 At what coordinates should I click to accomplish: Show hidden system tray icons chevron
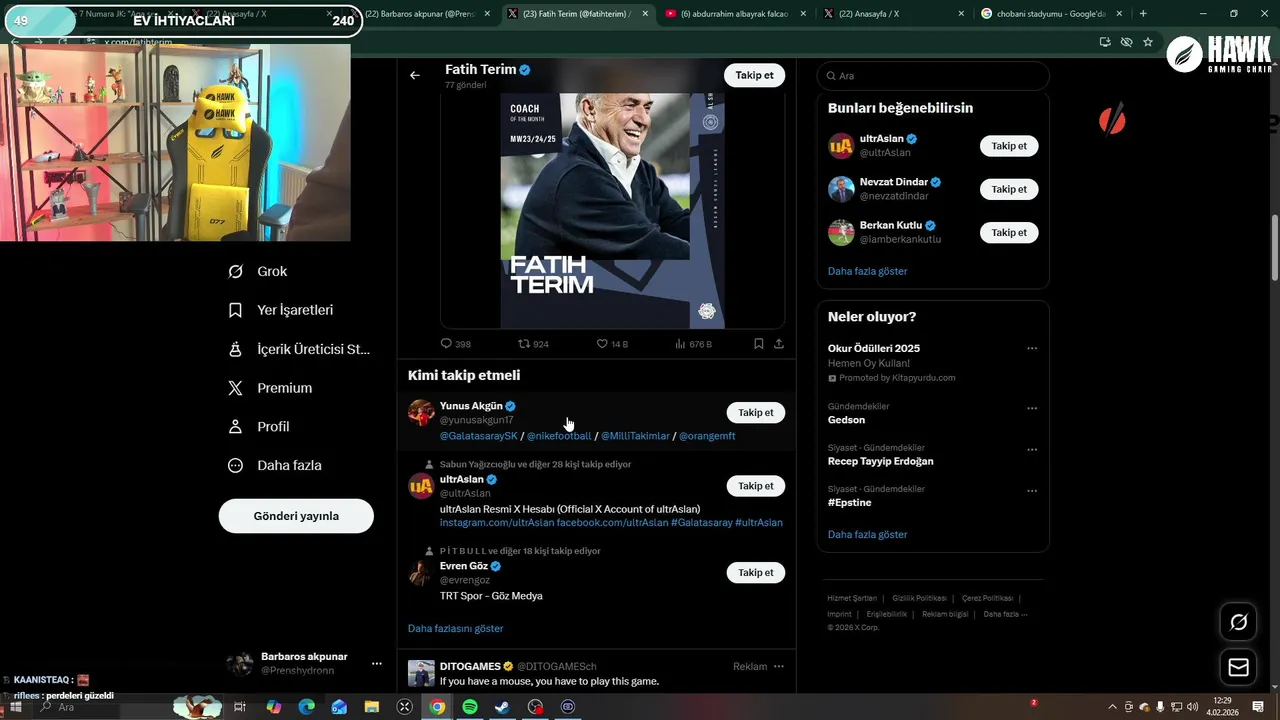(x=1114, y=707)
